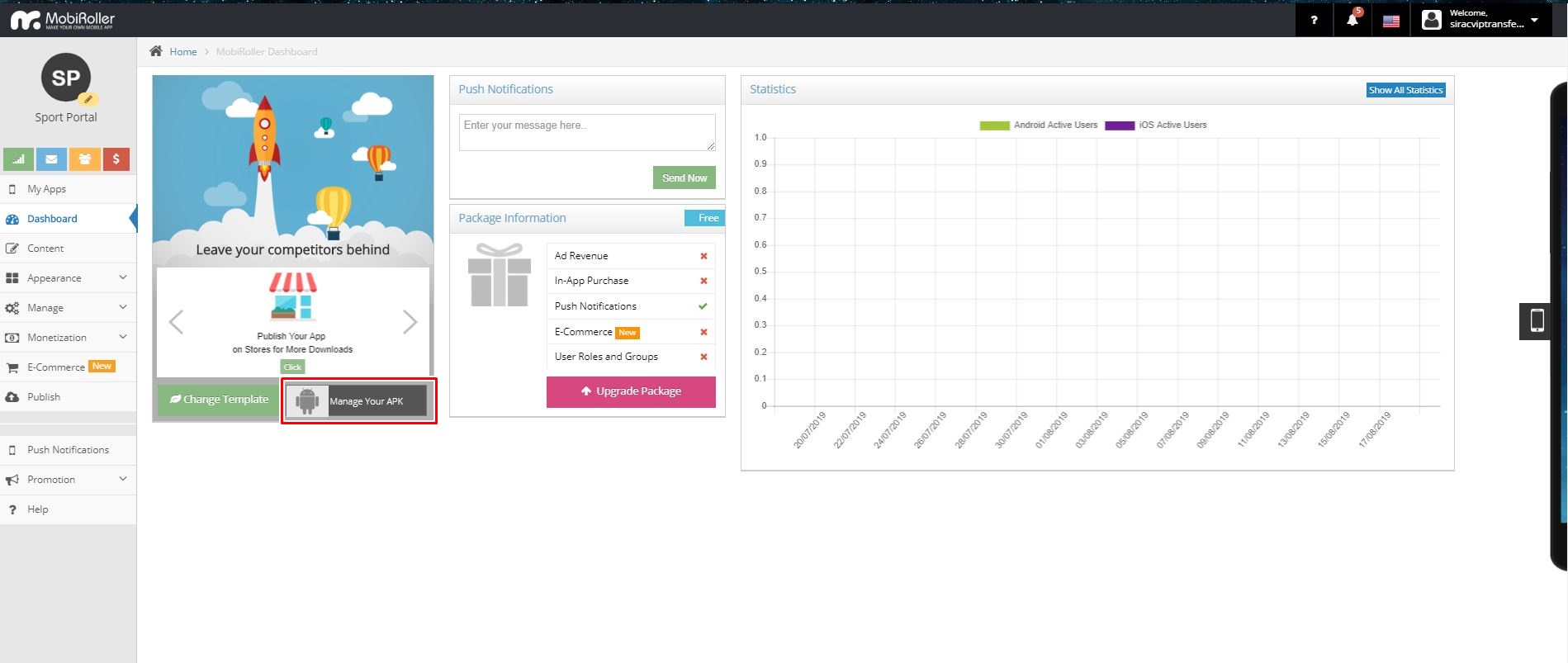Change language using US flag icon
The image size is (1568, 663).
point(1391,21)
